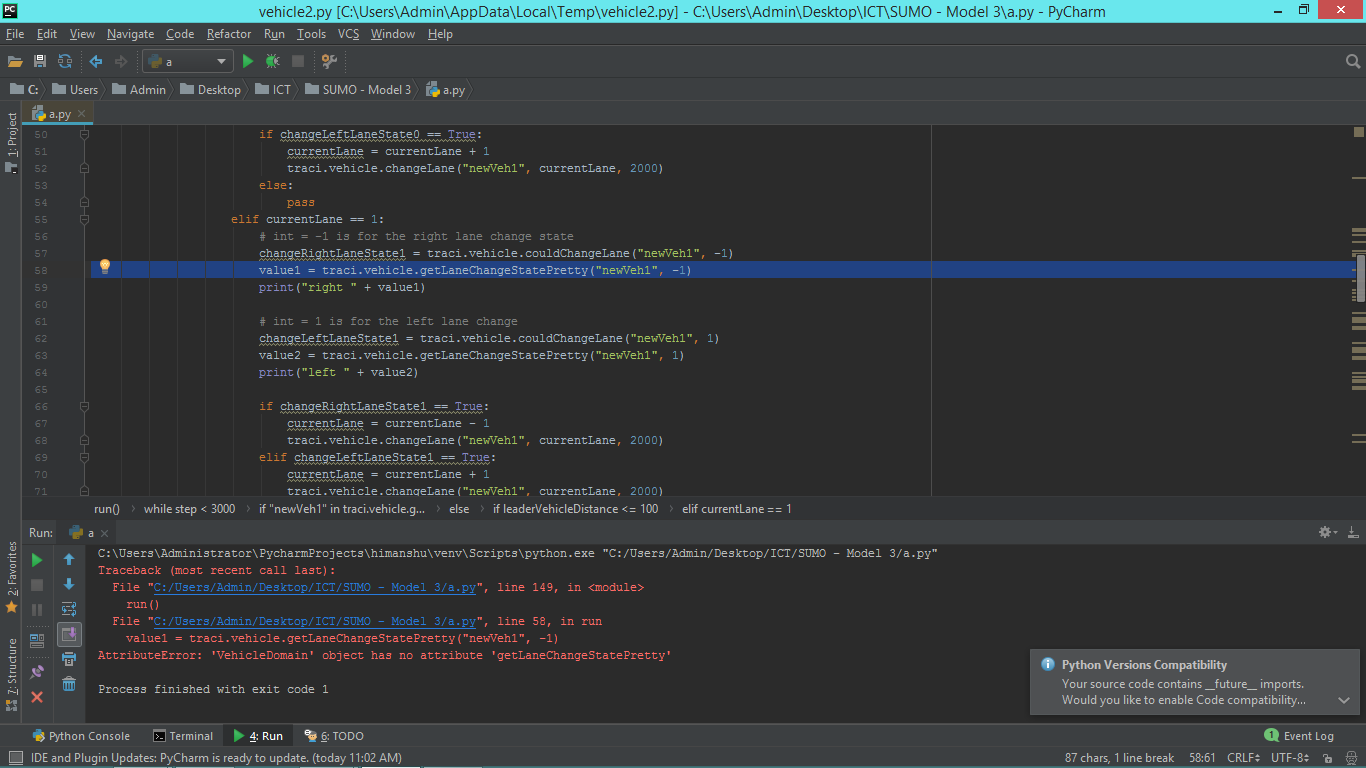Screen dimensions: 1366x768
Task: Click the Search Everywhere magnifier icon
Action: [1353, 62]
